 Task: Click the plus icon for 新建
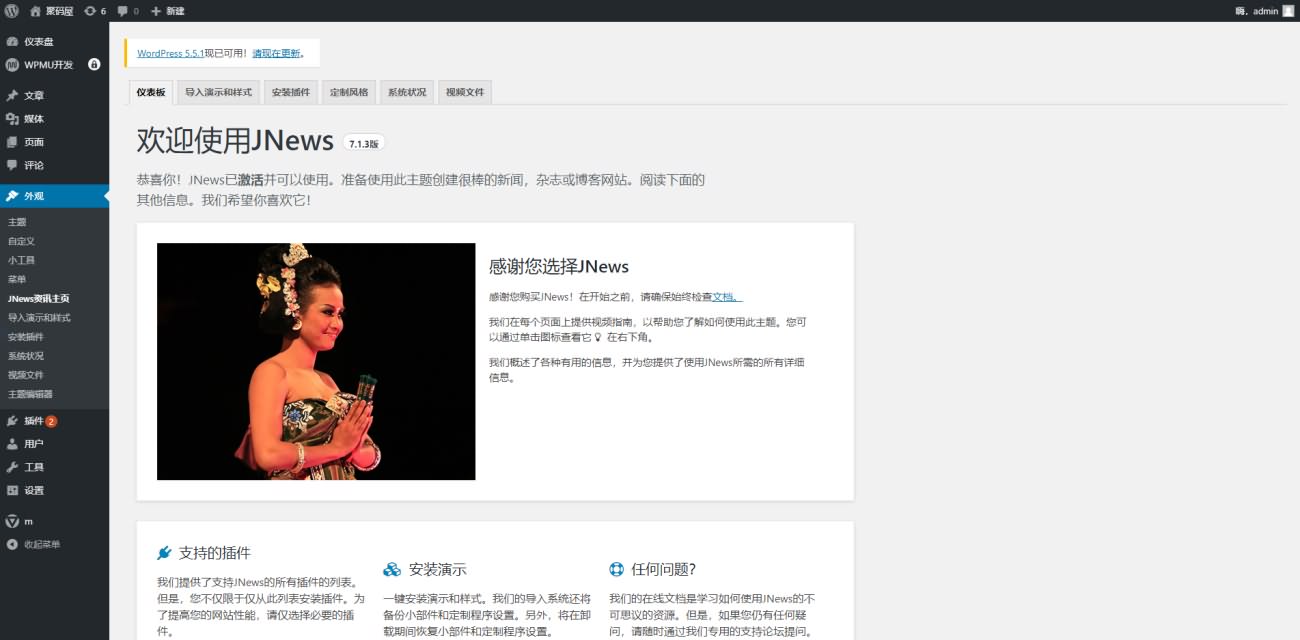coord(156,11)
